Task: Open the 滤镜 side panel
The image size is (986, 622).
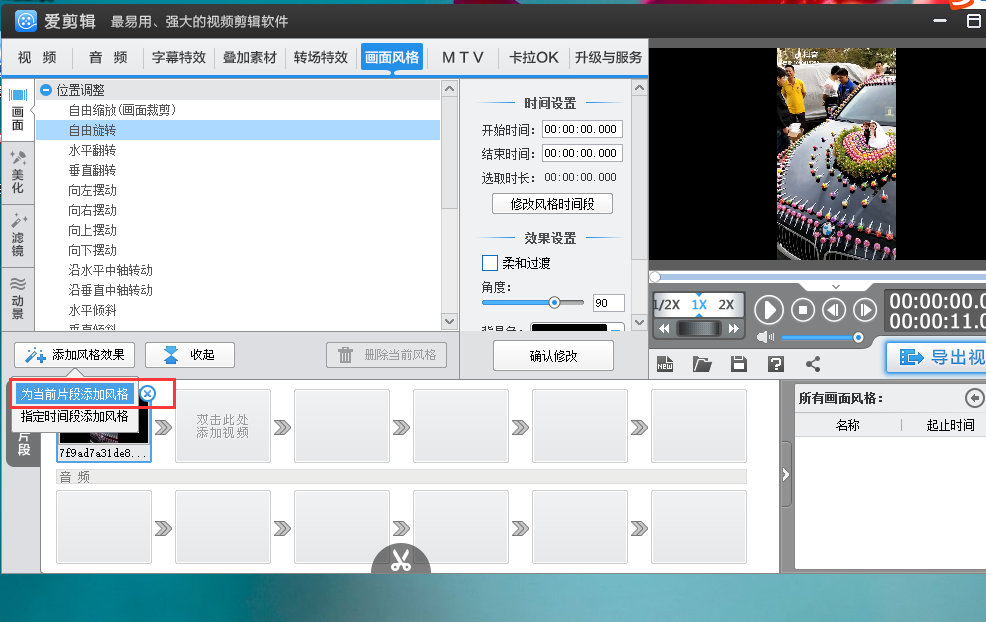Action: tap(18, 235)
